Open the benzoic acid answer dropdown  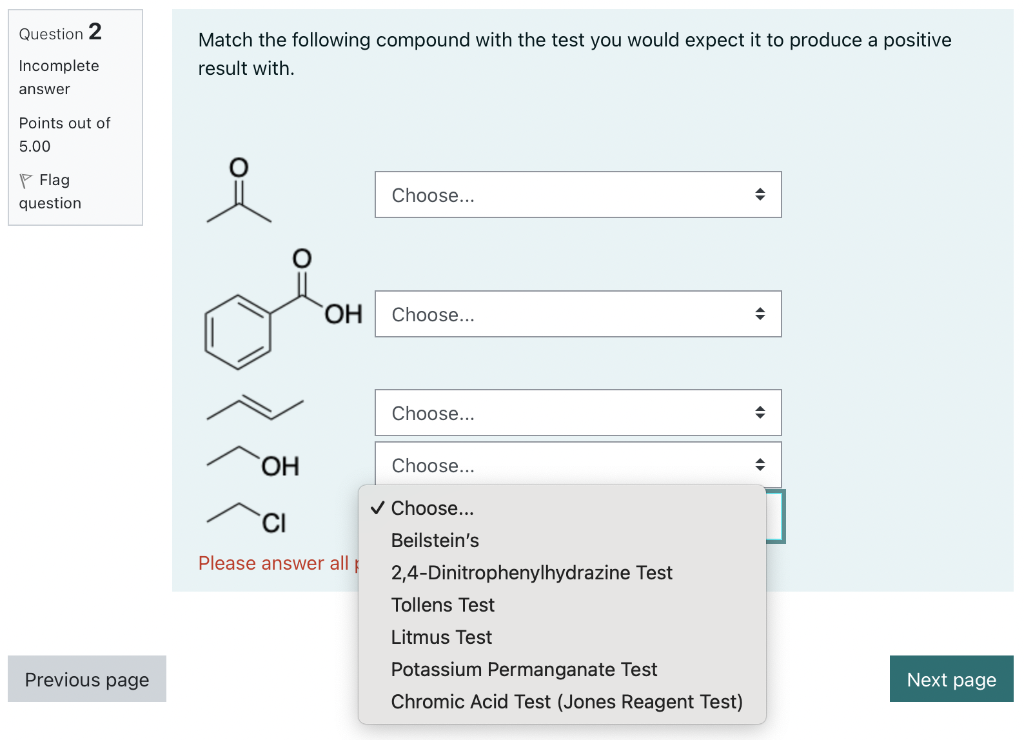577,314
